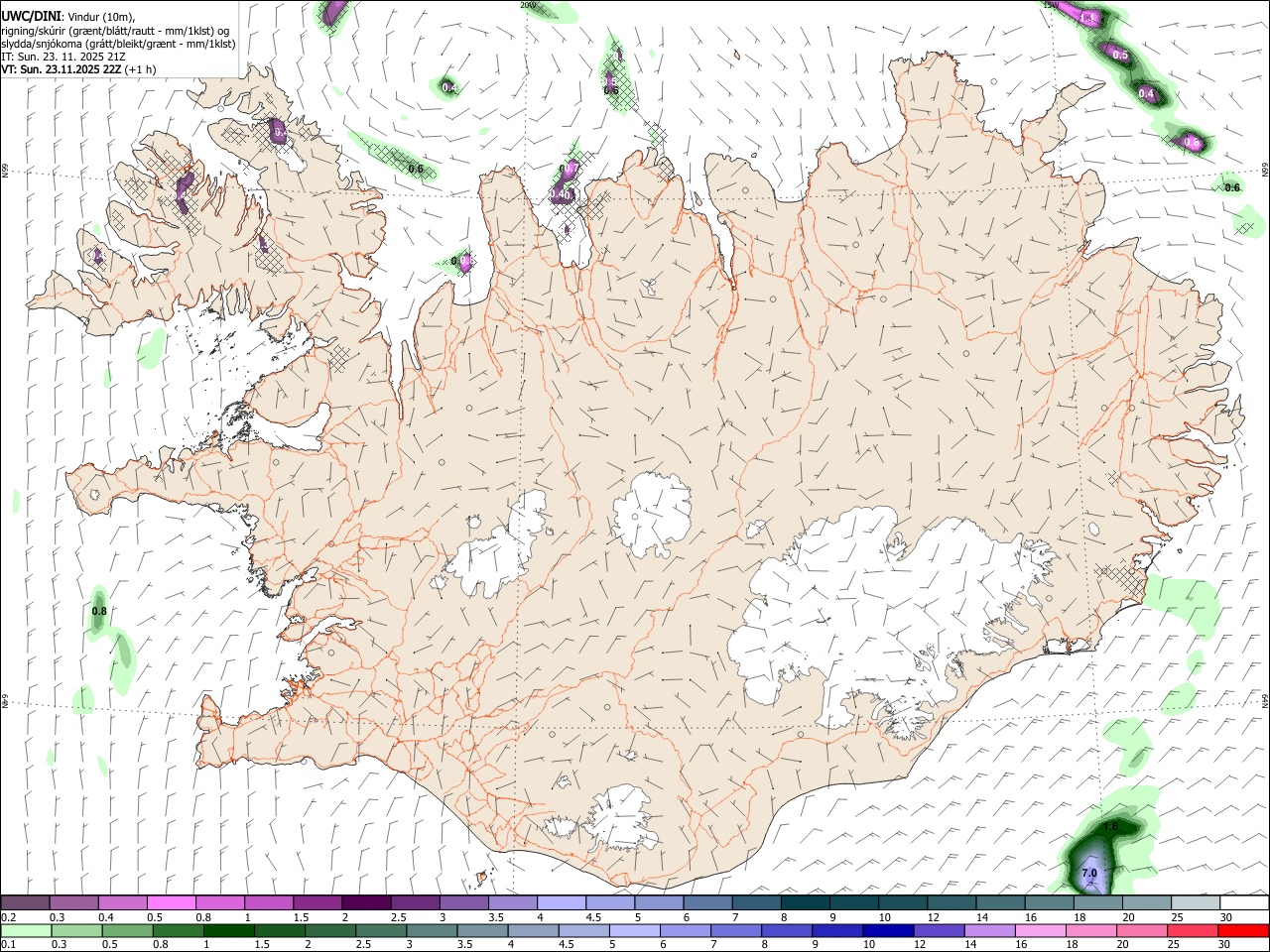1270x952 pixels.
Task: Click the palest green 0.1 rain legend swatch
Action: (27, 930)
